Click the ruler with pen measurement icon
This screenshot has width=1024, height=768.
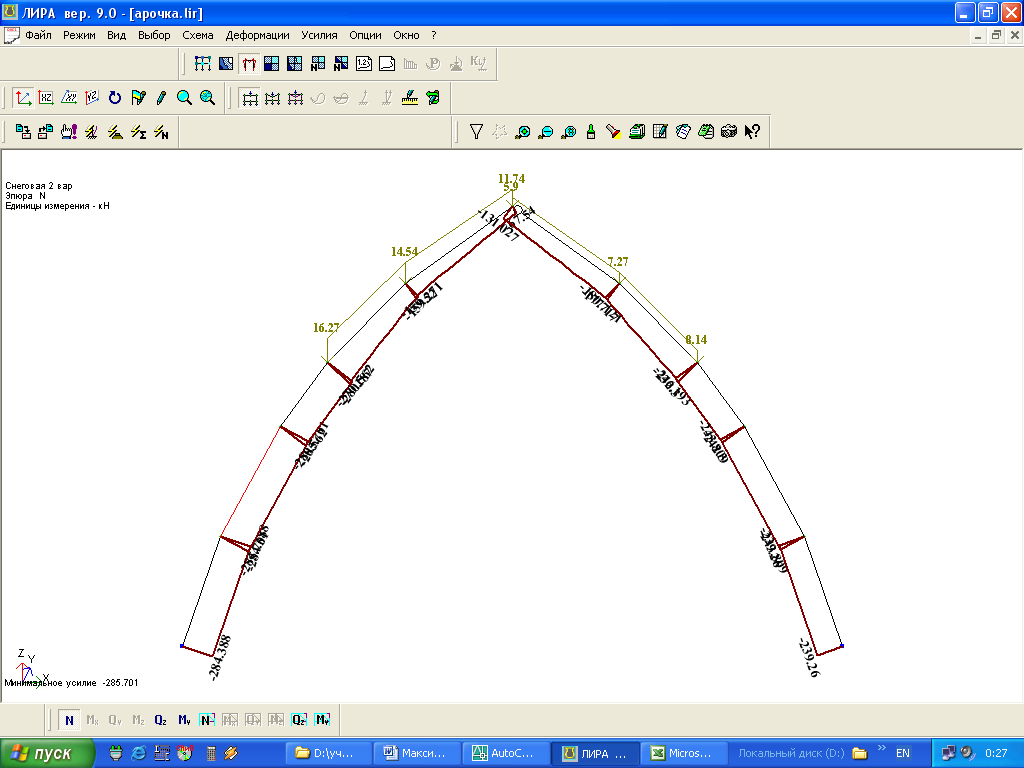pyautogui.click(x=409, y=98)
